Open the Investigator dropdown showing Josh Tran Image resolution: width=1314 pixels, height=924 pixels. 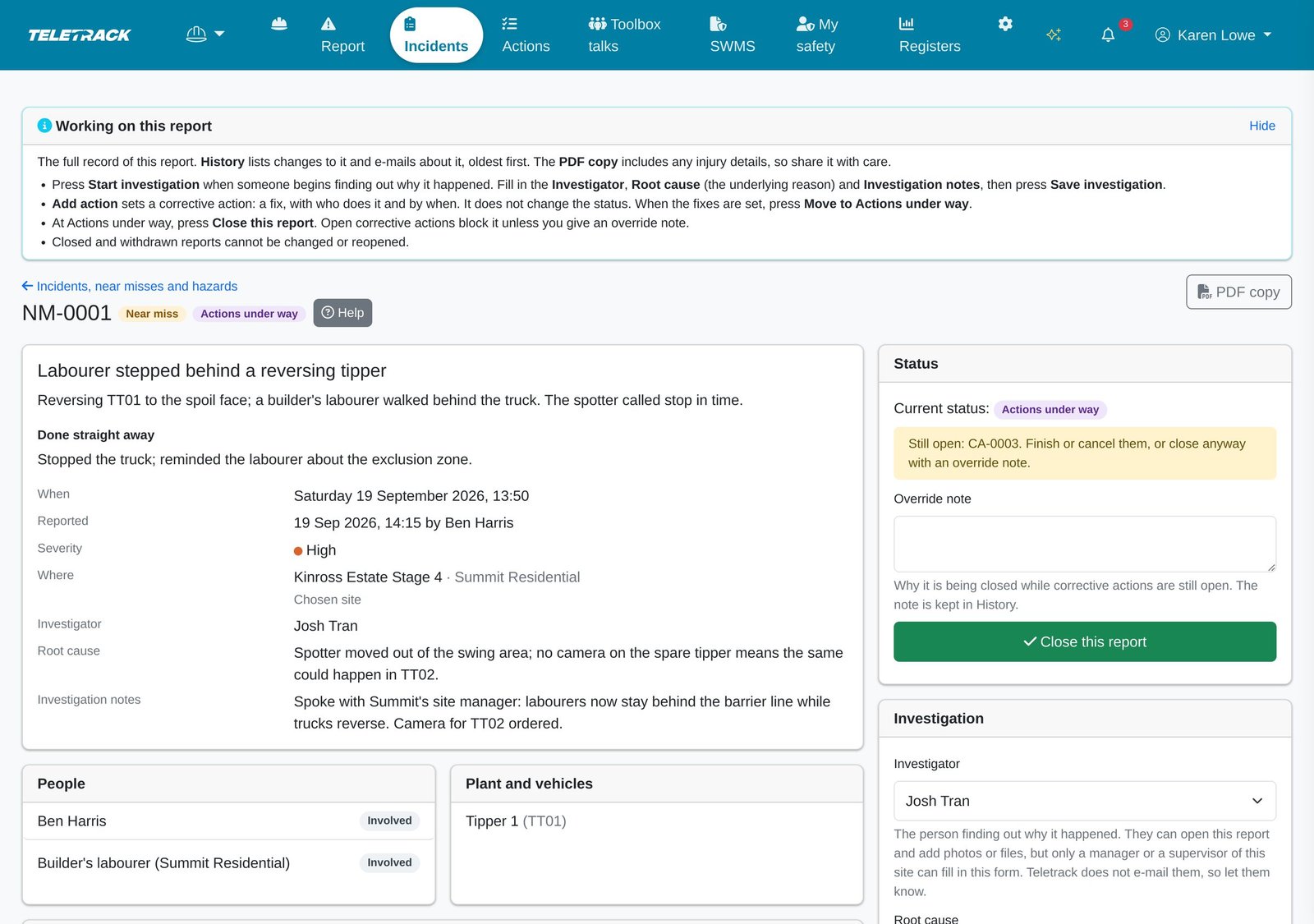(x=1085, y=801)
